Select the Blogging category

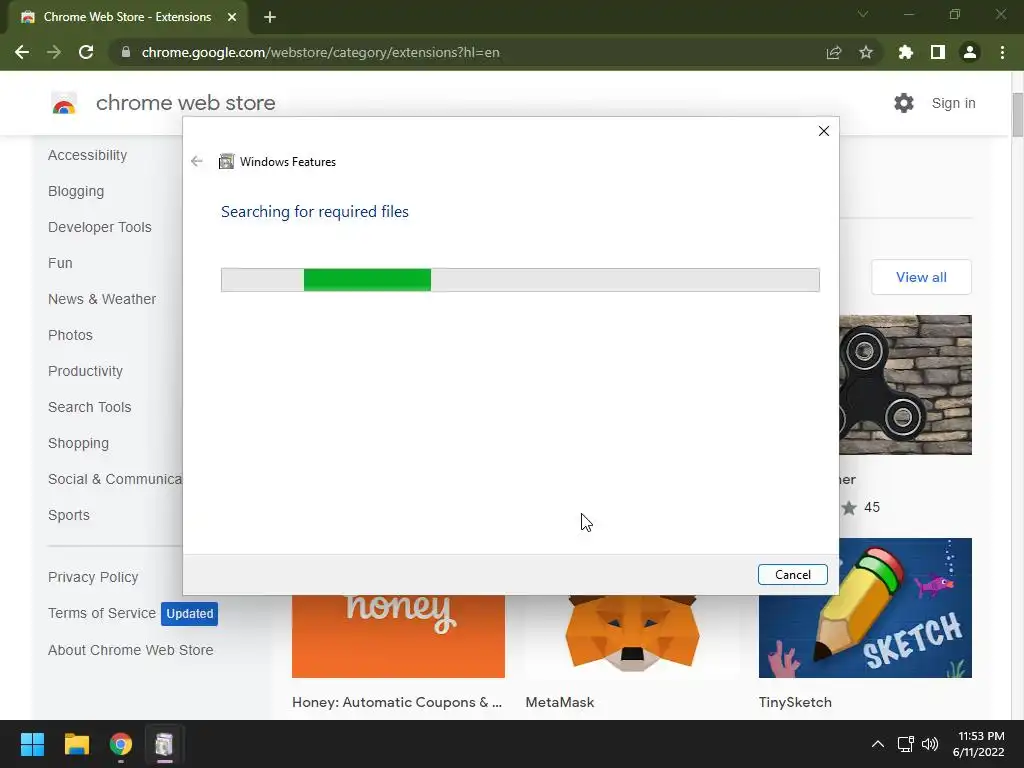pos(76,191)
